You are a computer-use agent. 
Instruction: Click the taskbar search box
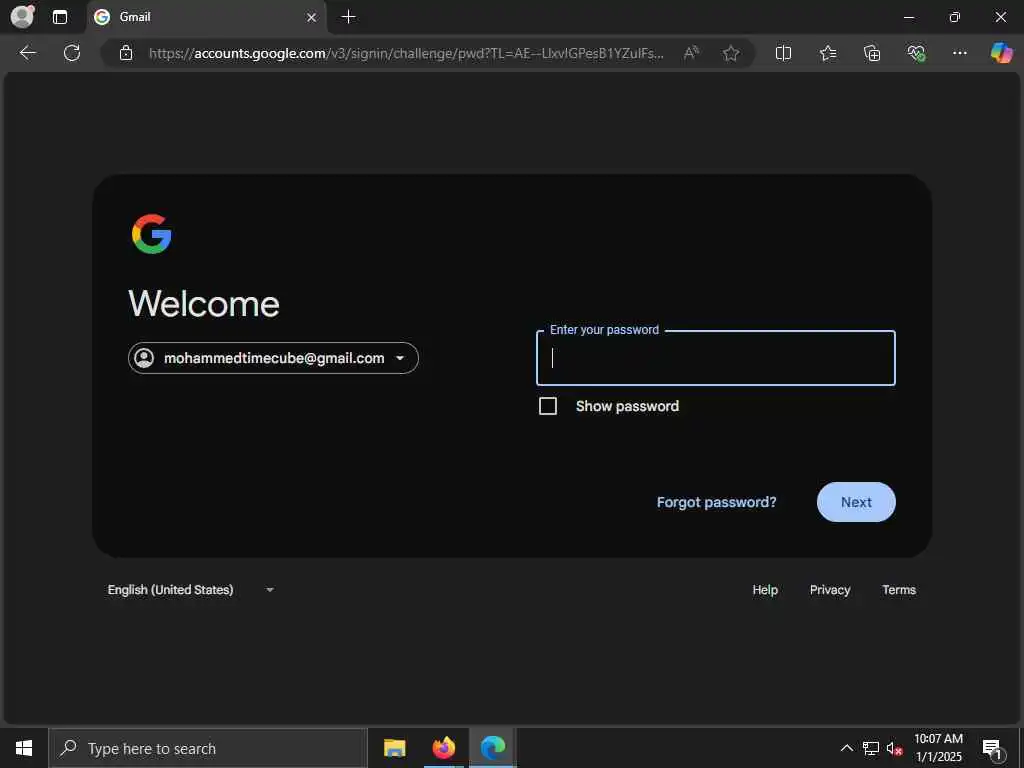[x=208, y=748]
